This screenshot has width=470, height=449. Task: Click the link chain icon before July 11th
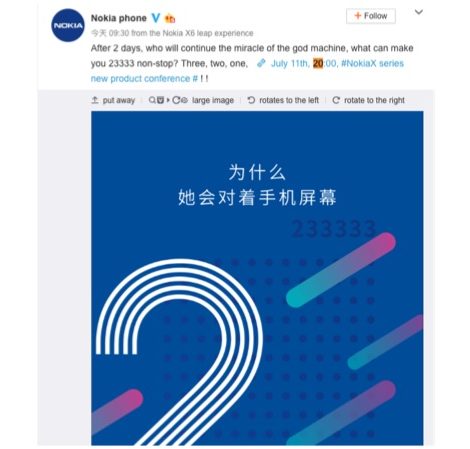pos(261,63)
